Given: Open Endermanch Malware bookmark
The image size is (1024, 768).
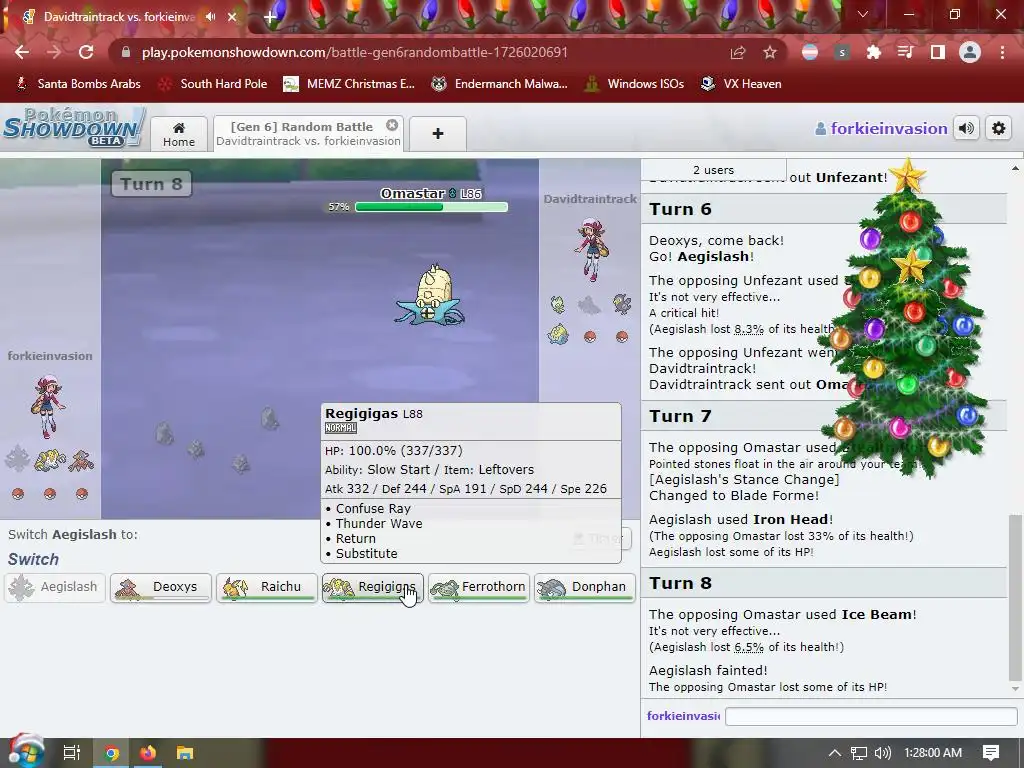Looking at the screenshot, I should (500, 84).
